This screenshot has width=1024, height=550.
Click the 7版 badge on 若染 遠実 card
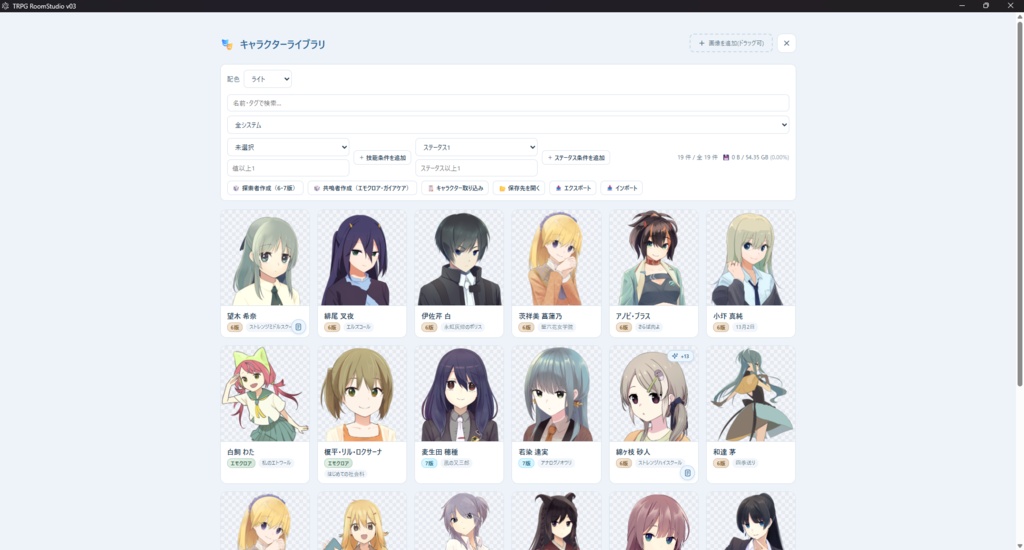(x=526, y=463)
